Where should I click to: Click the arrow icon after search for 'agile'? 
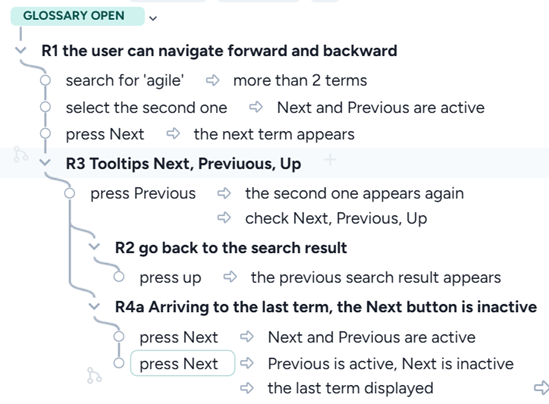click(x=213, y=81)
